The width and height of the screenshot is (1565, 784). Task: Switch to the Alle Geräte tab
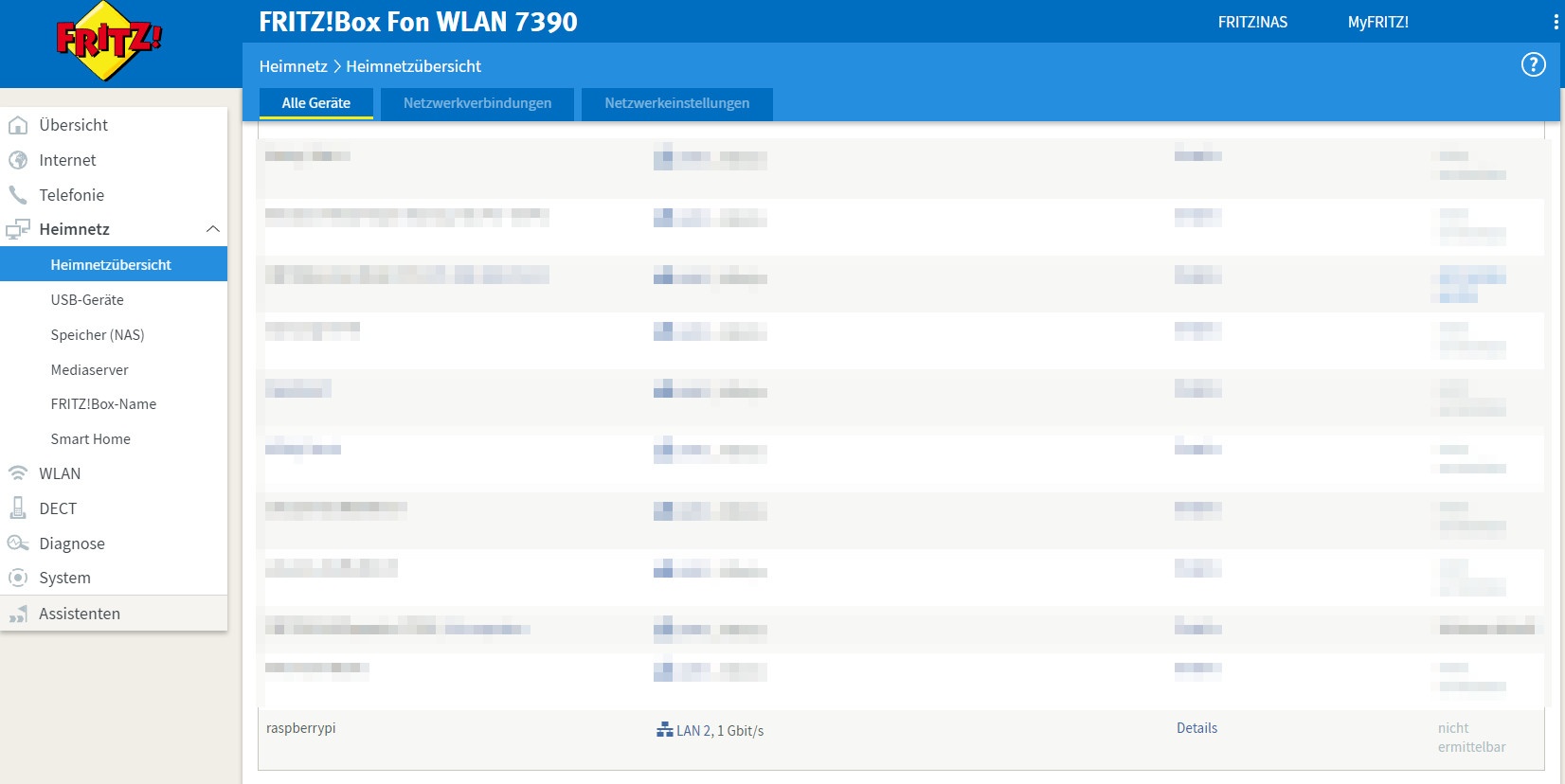click(316, 103)
